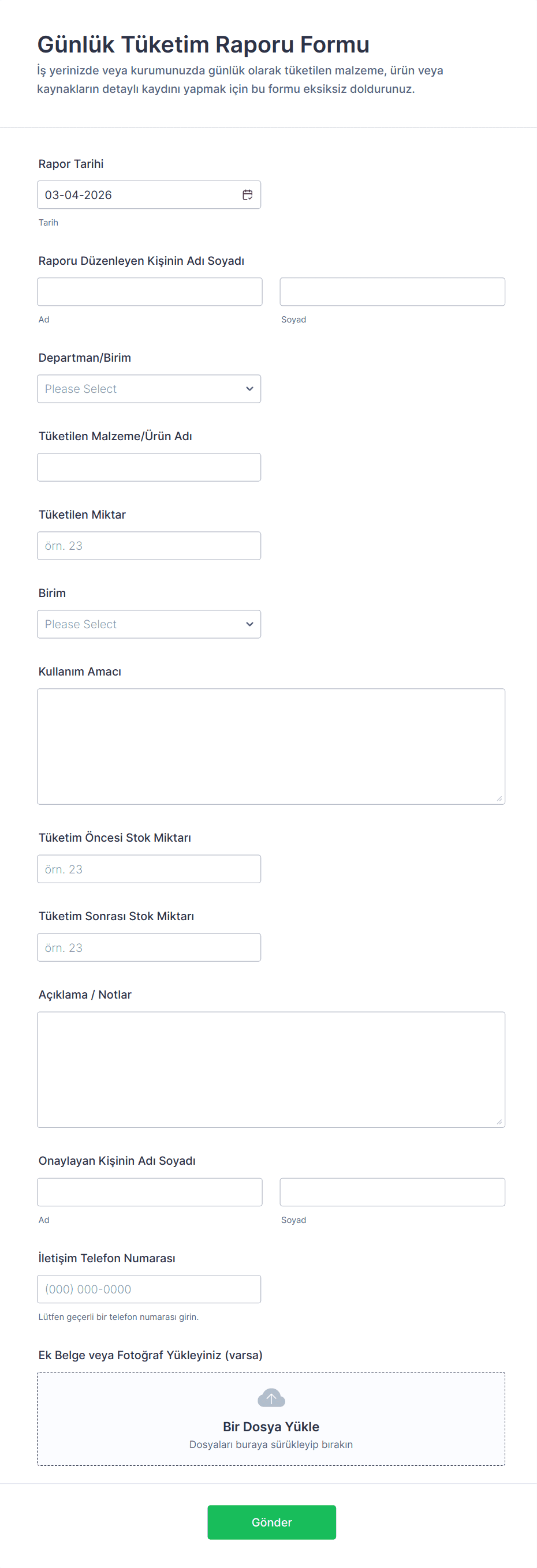Click the approver's Ad field

click(x=150, y=1192)
